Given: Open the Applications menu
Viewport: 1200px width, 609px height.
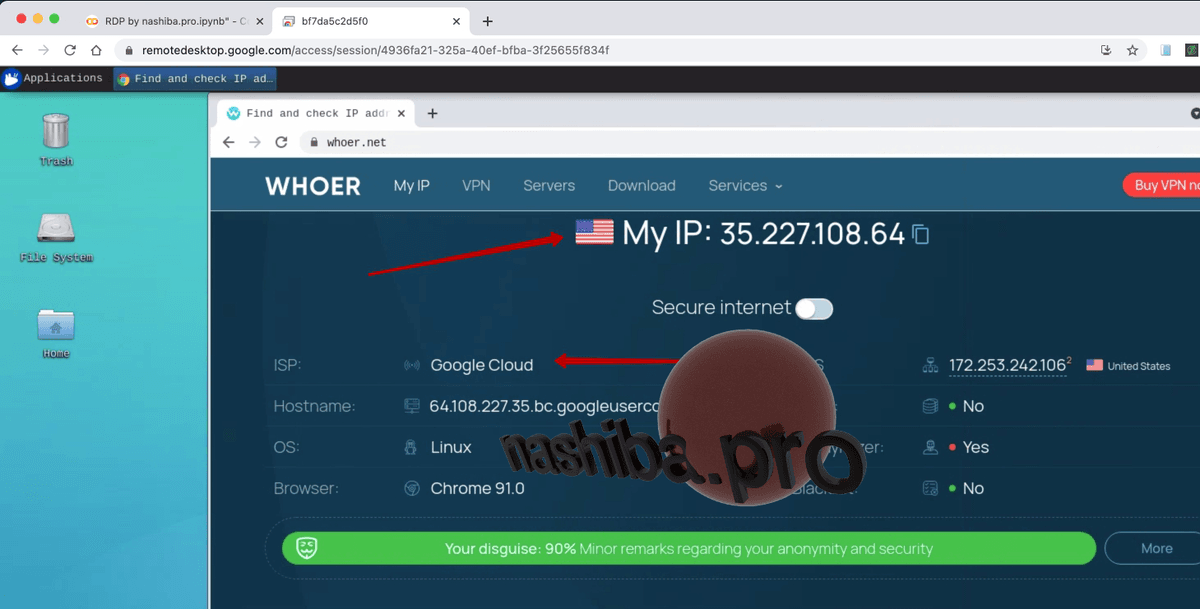Looking at the screenshot, I should (53, 78).
